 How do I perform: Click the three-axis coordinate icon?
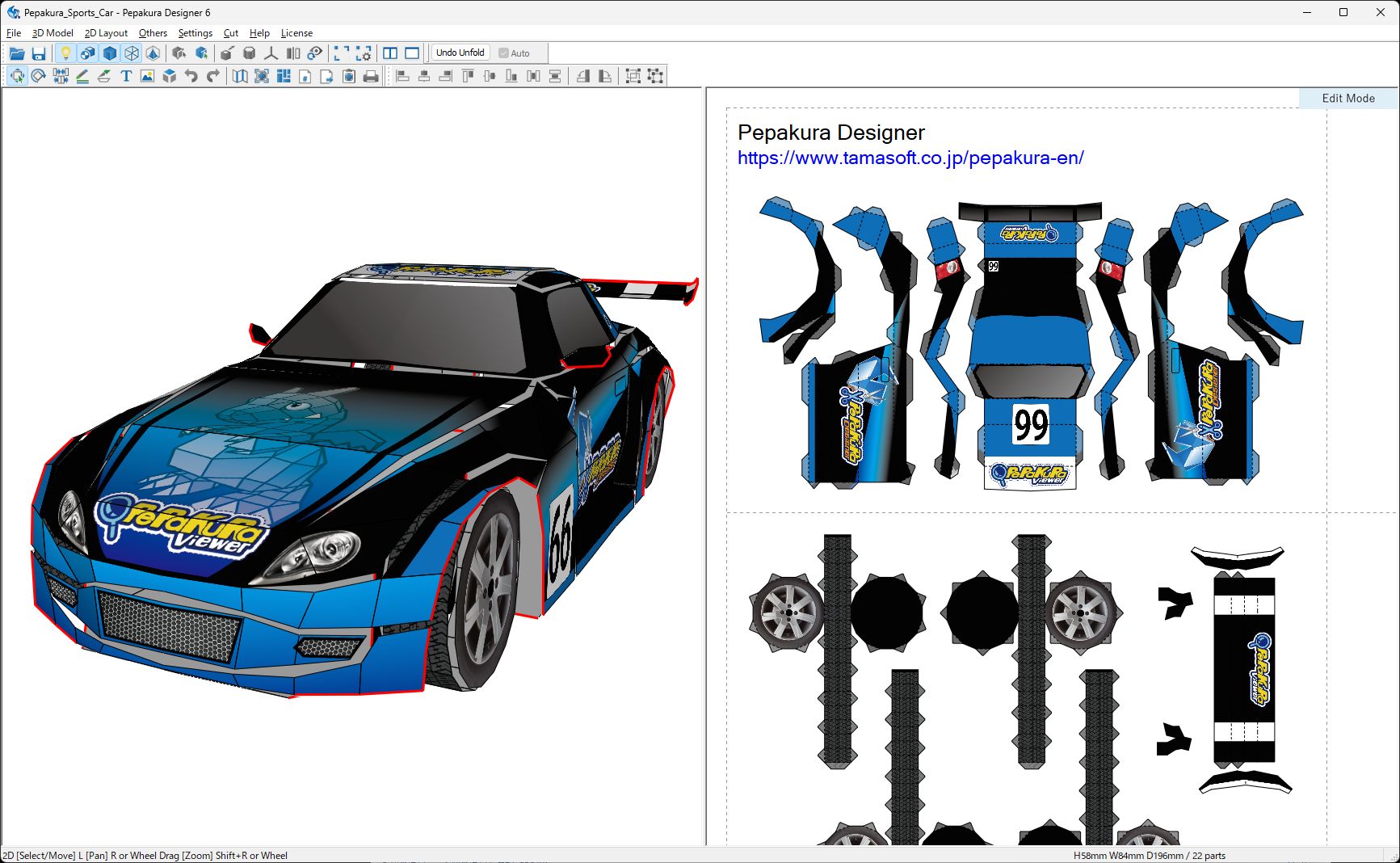(271, 53)
